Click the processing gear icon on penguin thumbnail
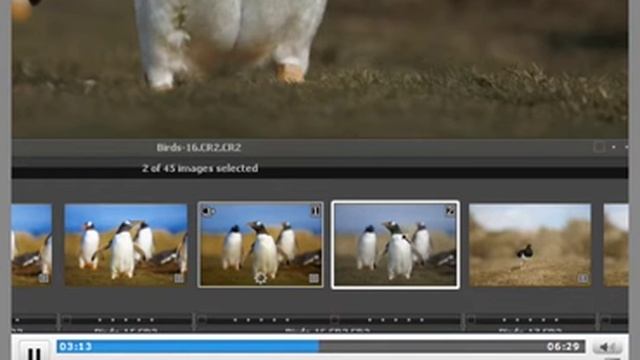The image size is (640, 360). point(260,278)
